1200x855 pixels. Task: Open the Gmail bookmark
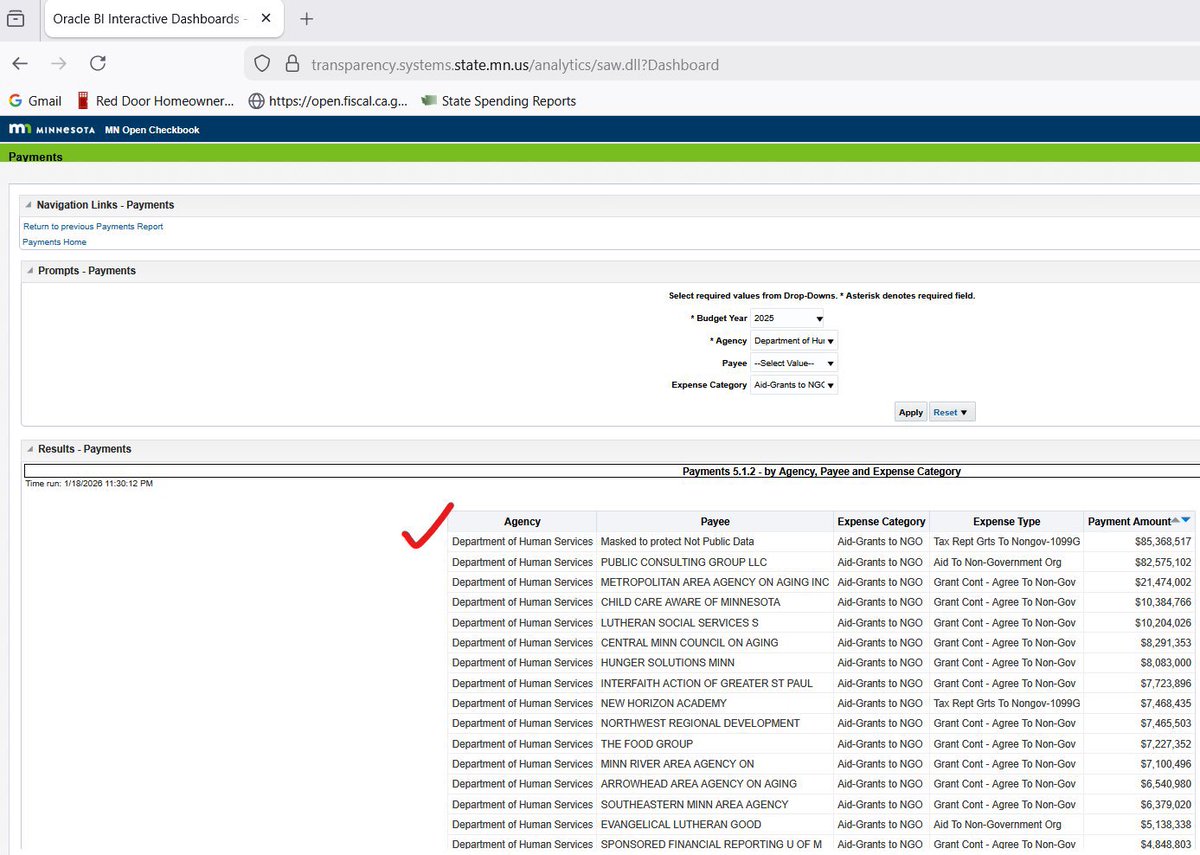pyautogui.click(x=35, y=101)
